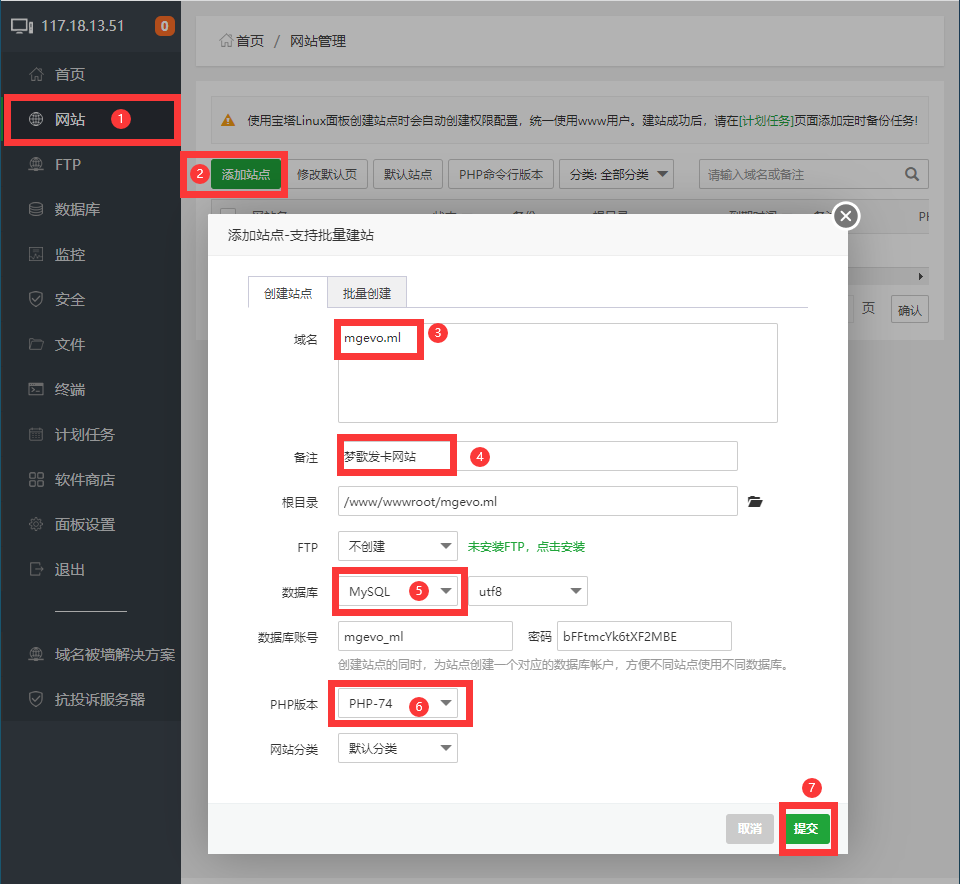
Task: Click the 域名 domain text area
Action: pos(558,373)
